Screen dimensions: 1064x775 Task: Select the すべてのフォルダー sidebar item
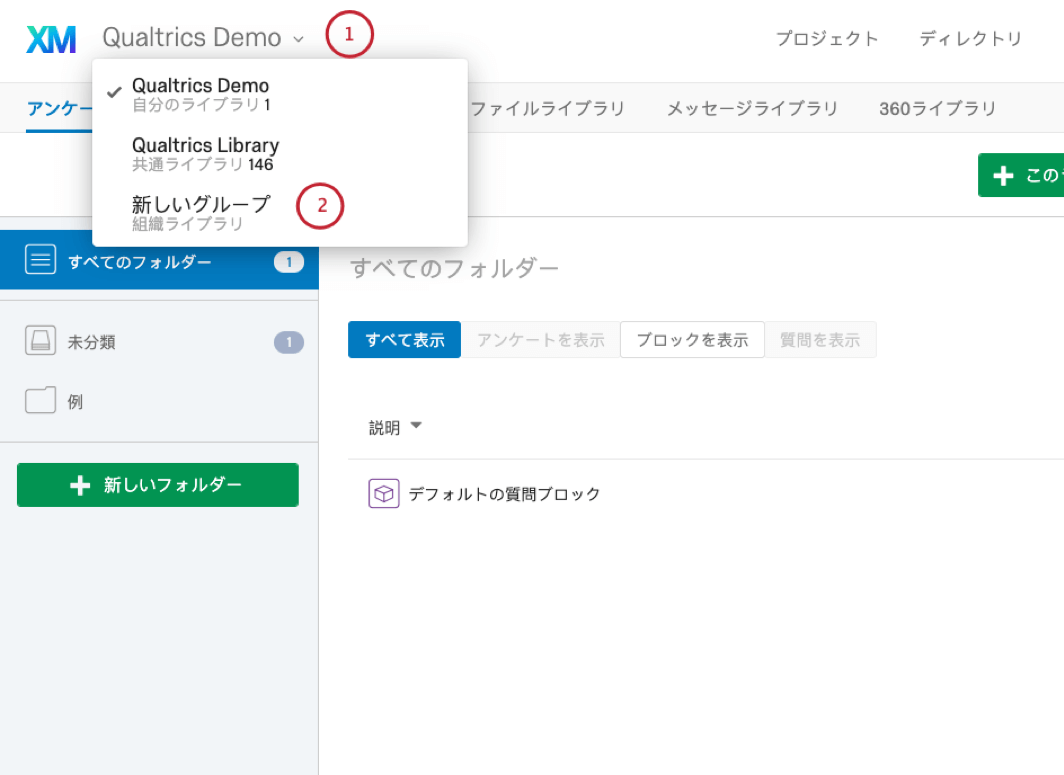[x=159, y=261]
